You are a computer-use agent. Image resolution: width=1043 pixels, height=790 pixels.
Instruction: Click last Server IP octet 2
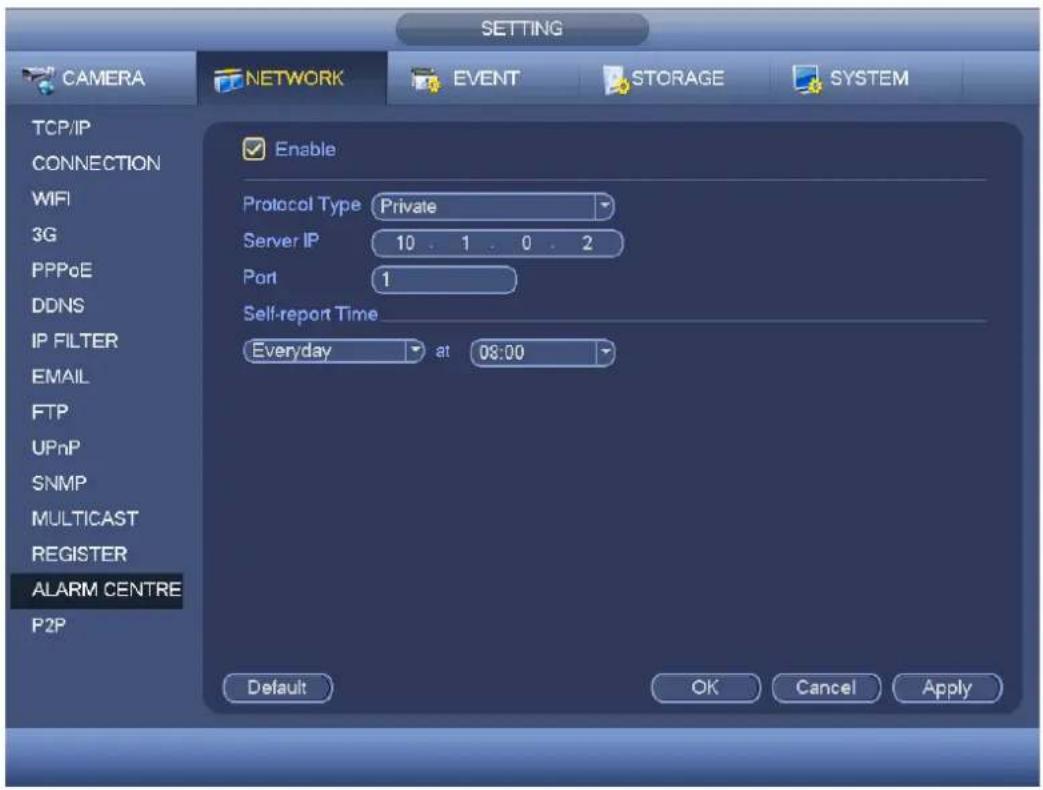coord(587,243)
